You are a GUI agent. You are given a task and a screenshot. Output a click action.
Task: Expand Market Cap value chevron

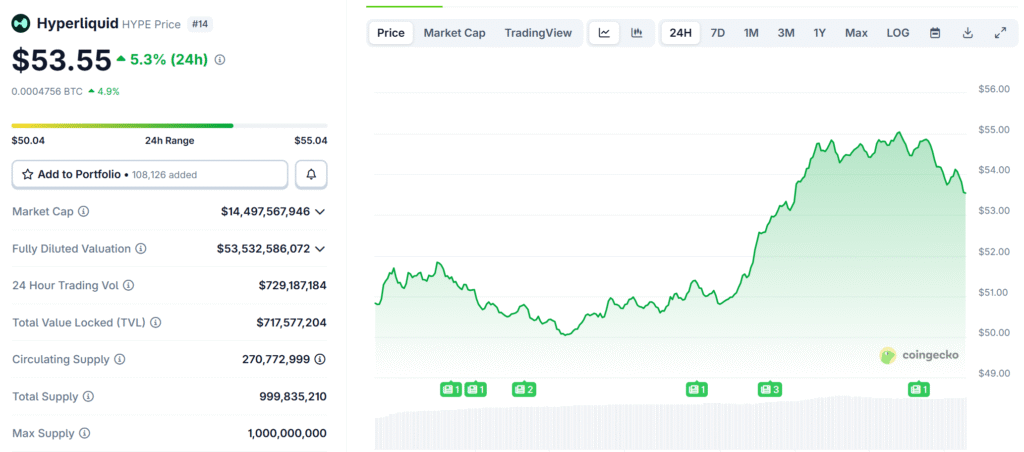tap(320, 212)
